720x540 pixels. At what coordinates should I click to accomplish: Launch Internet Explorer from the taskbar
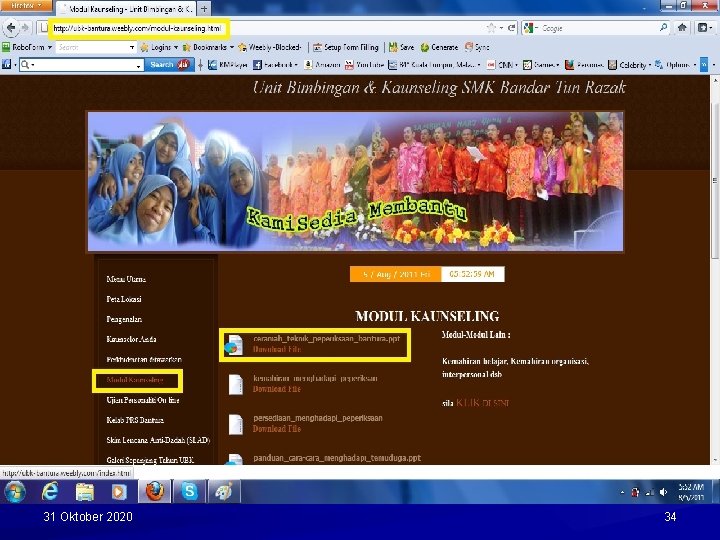click(50, 492)
